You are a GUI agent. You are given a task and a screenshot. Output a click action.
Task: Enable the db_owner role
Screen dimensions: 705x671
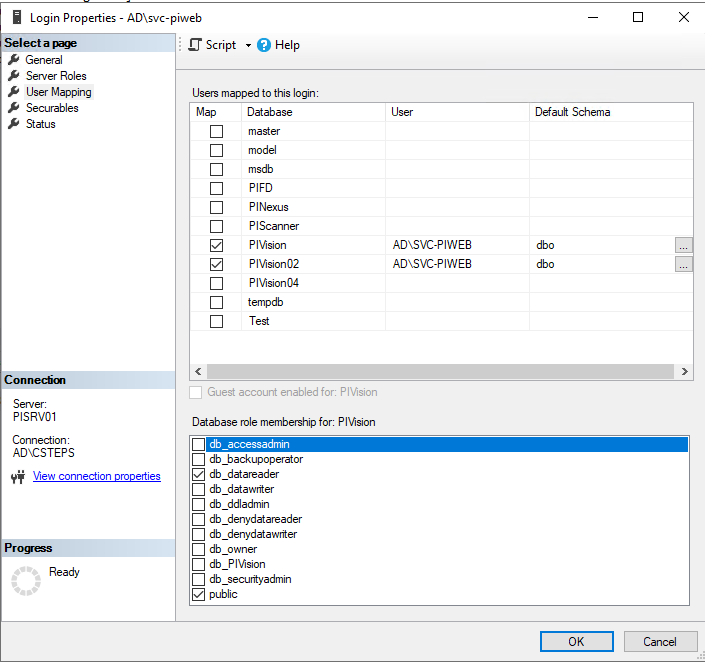tap(198, 550)
